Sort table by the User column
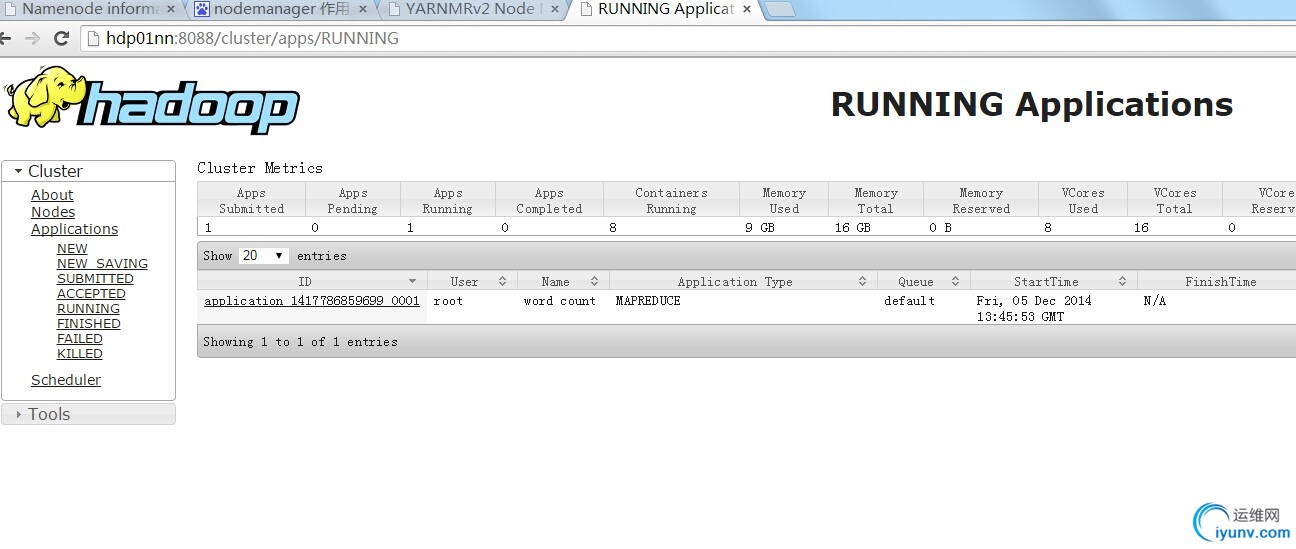Viewport: 1296px width, 549px height. (x=472, y=281)
